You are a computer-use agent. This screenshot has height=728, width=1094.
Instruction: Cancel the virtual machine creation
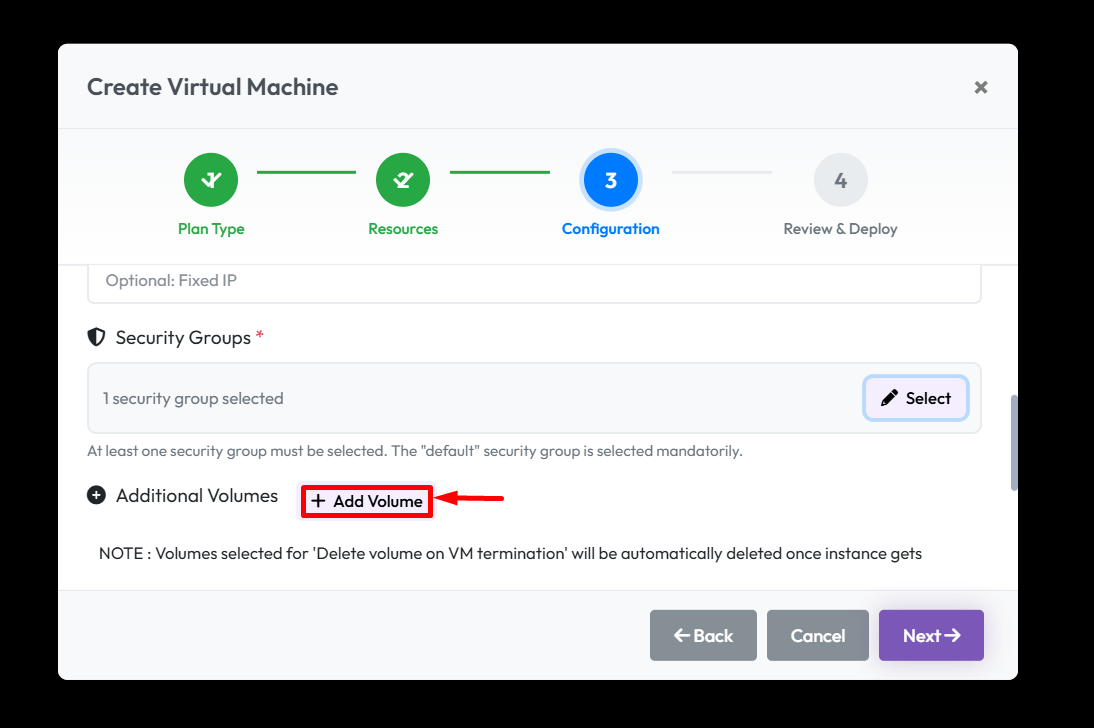(818, 636)
